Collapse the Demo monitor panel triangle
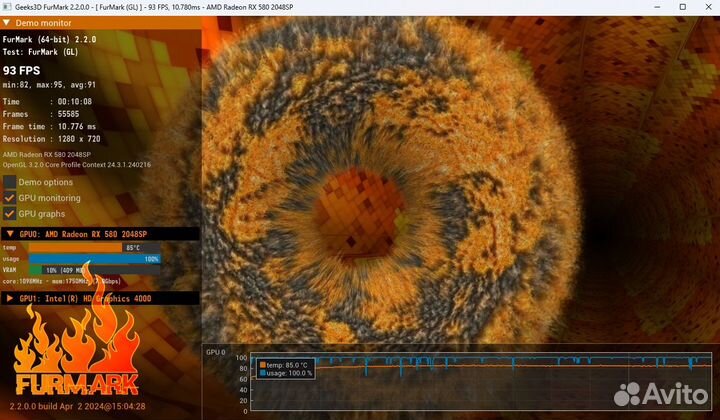This screenshot has width=720, height=420. point(6,22)
